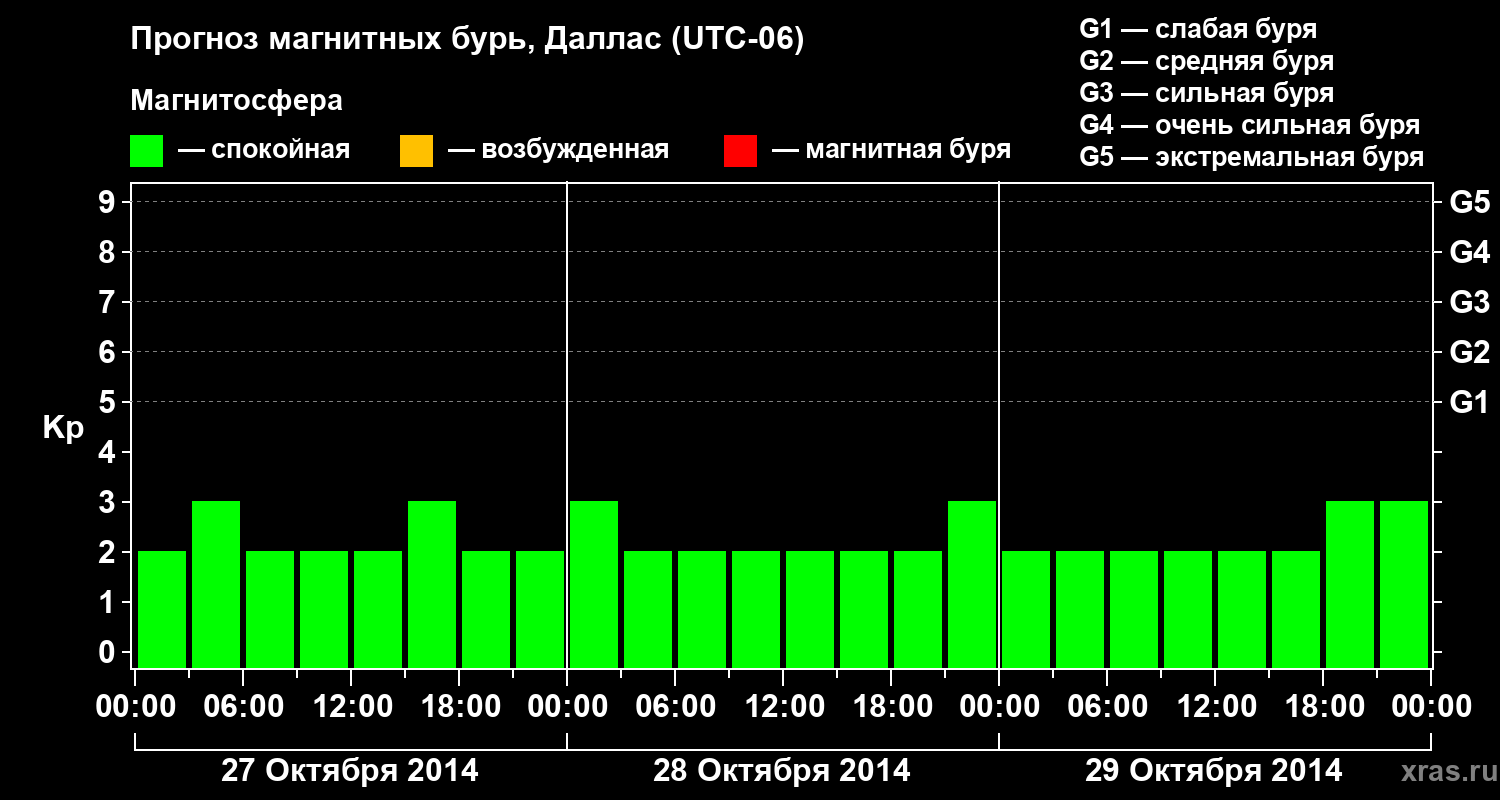Click the '12:00' time label under 27 Октября

[x=351, y=707]
